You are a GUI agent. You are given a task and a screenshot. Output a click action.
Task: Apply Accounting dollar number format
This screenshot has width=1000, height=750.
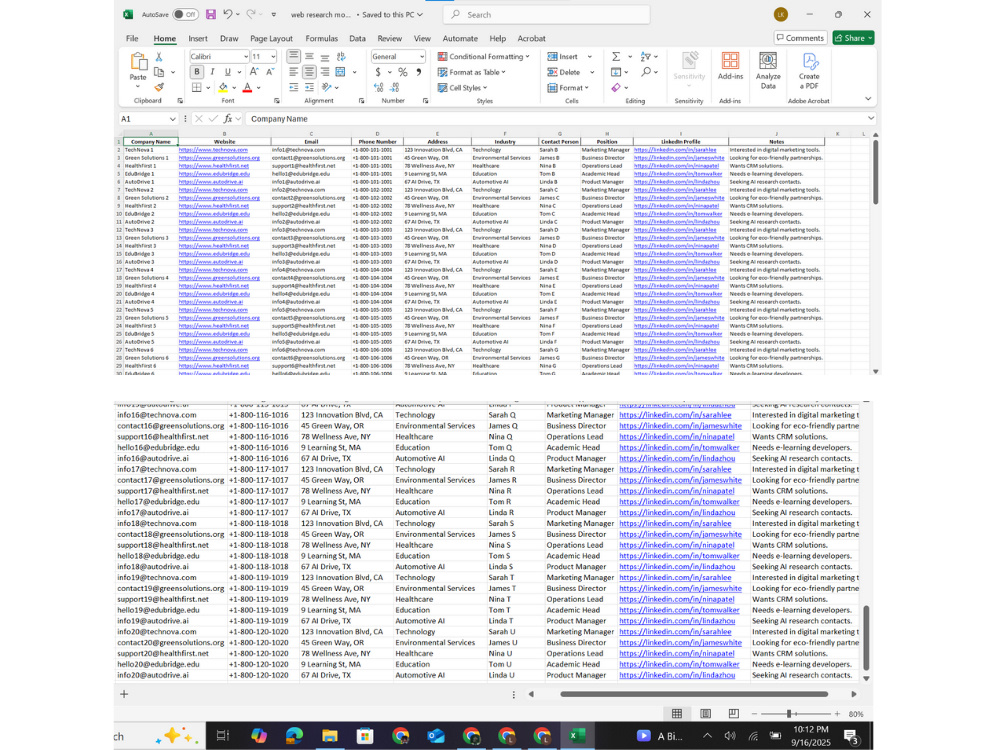click(378, 72)
